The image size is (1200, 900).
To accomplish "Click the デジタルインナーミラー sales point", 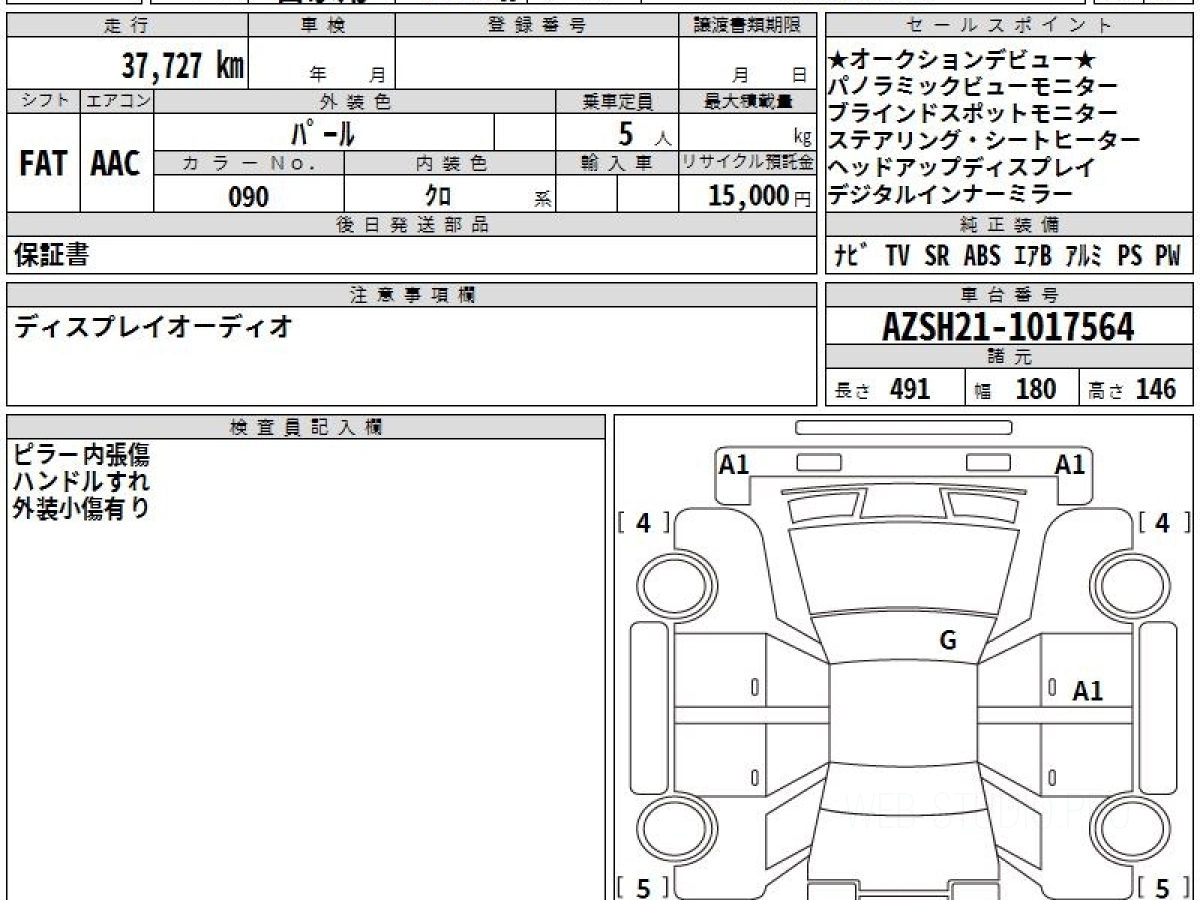I will pos(952,194).
